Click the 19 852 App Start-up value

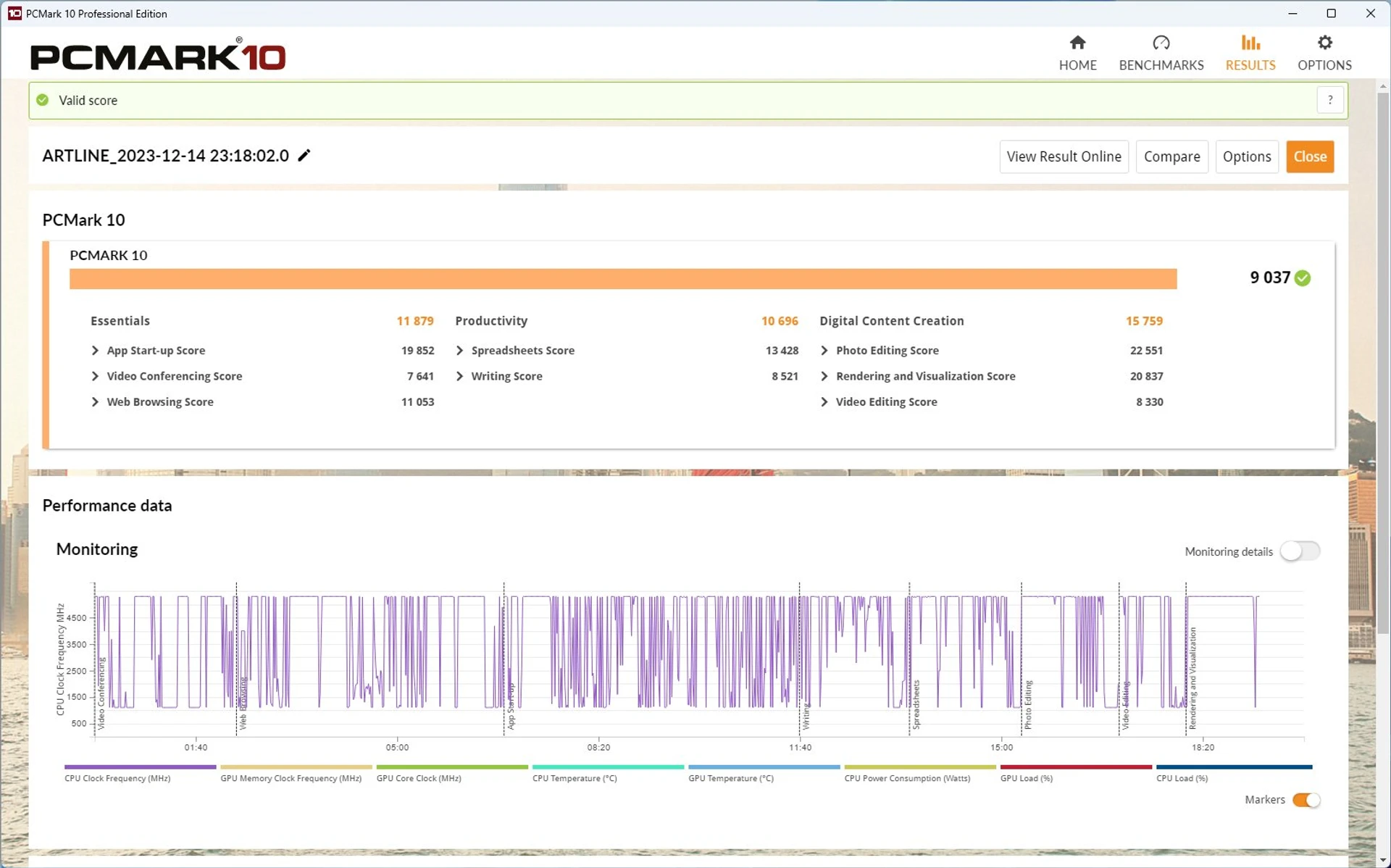(417, 351)
